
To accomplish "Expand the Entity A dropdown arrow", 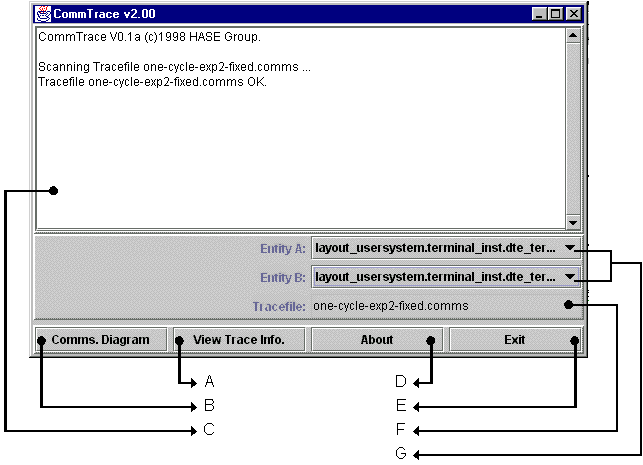I will click(x=569, y=248).
